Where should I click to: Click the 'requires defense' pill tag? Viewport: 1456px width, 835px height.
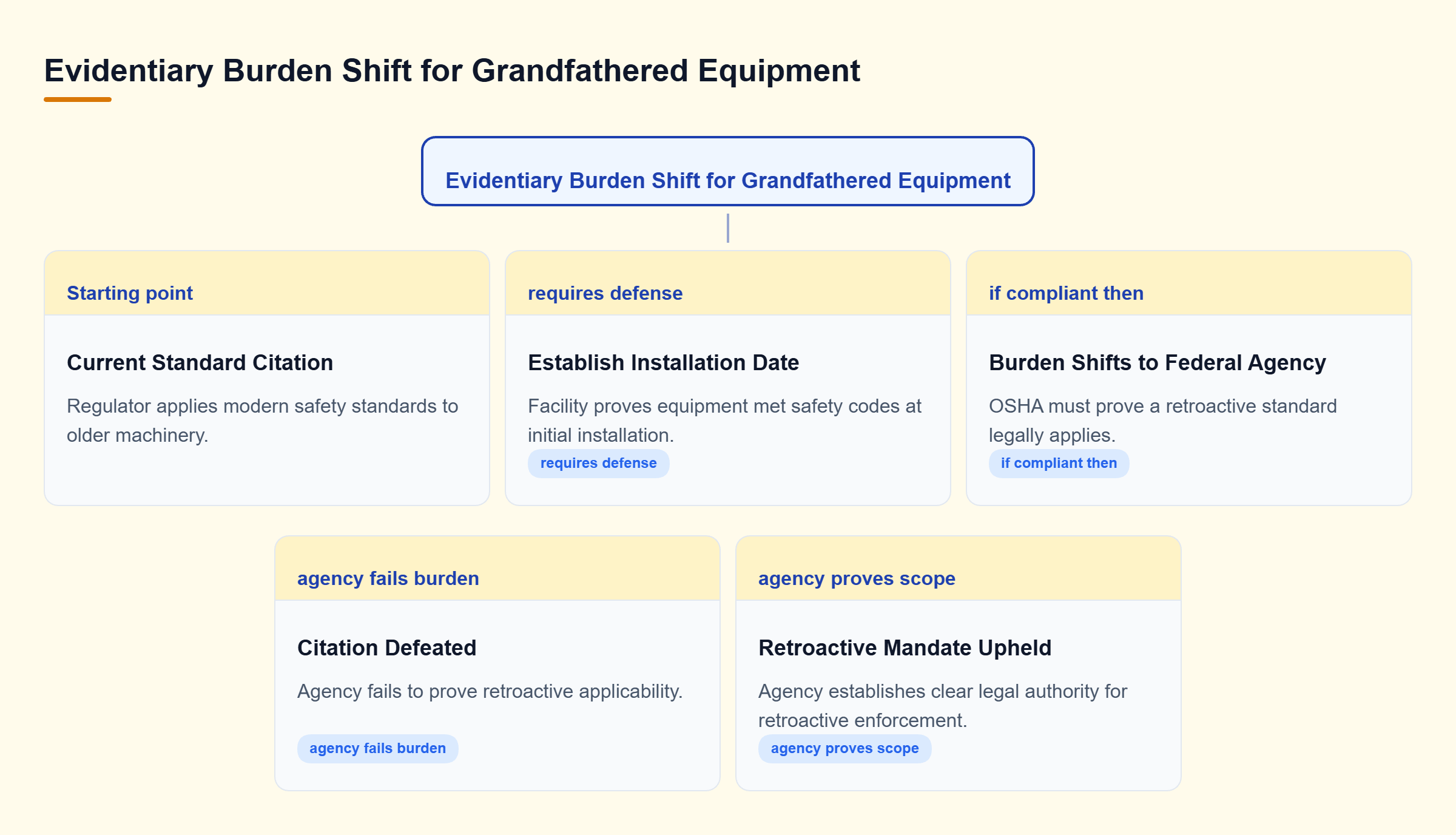pyautogui.click(x=598, y=463)
